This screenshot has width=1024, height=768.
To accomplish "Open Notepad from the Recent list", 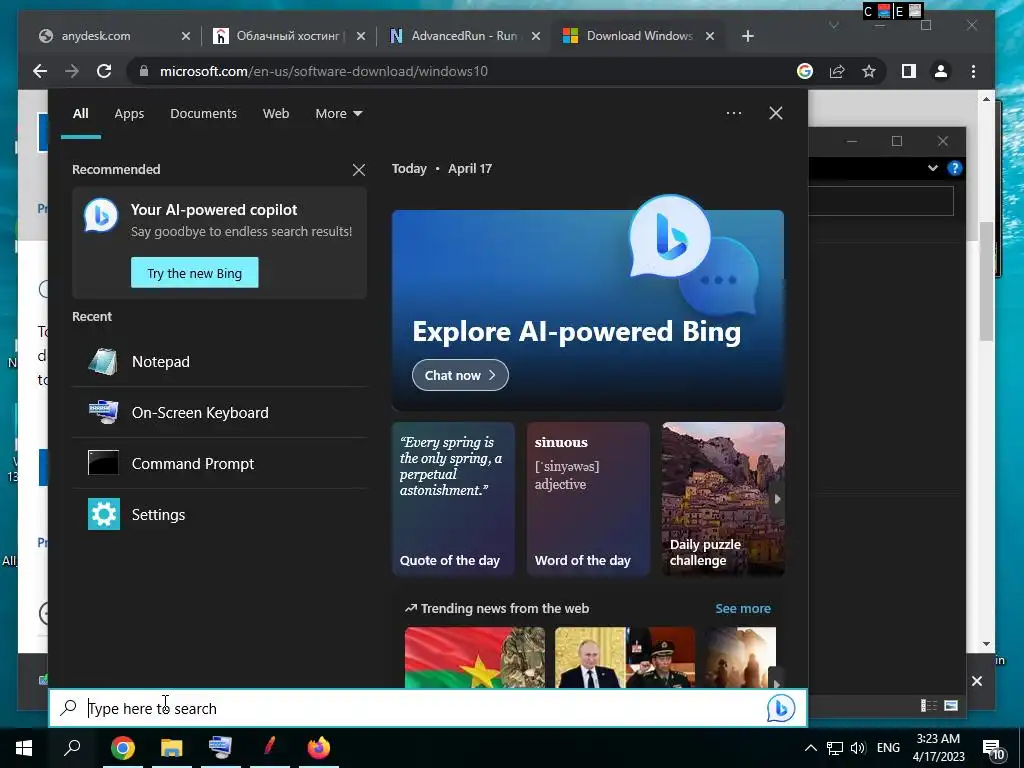I will pos(219,362).
